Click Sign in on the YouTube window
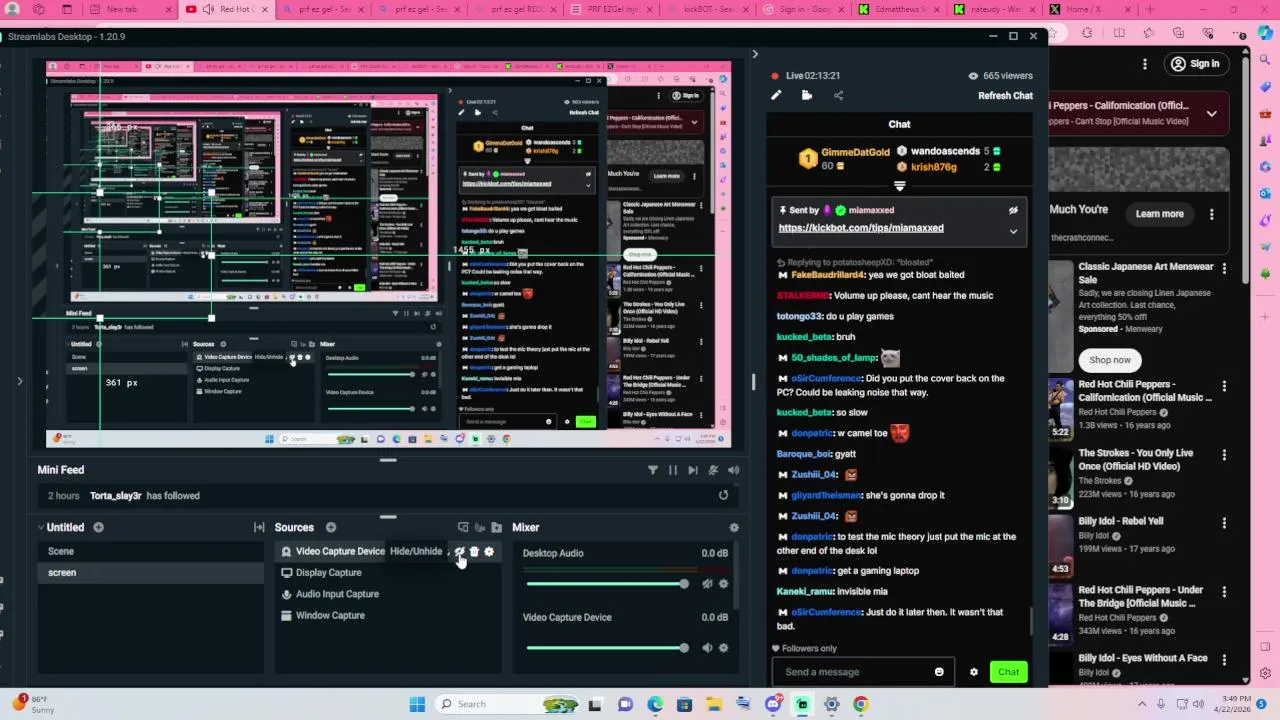This screenshot has width=1280, height=720. click(1195, 64)
